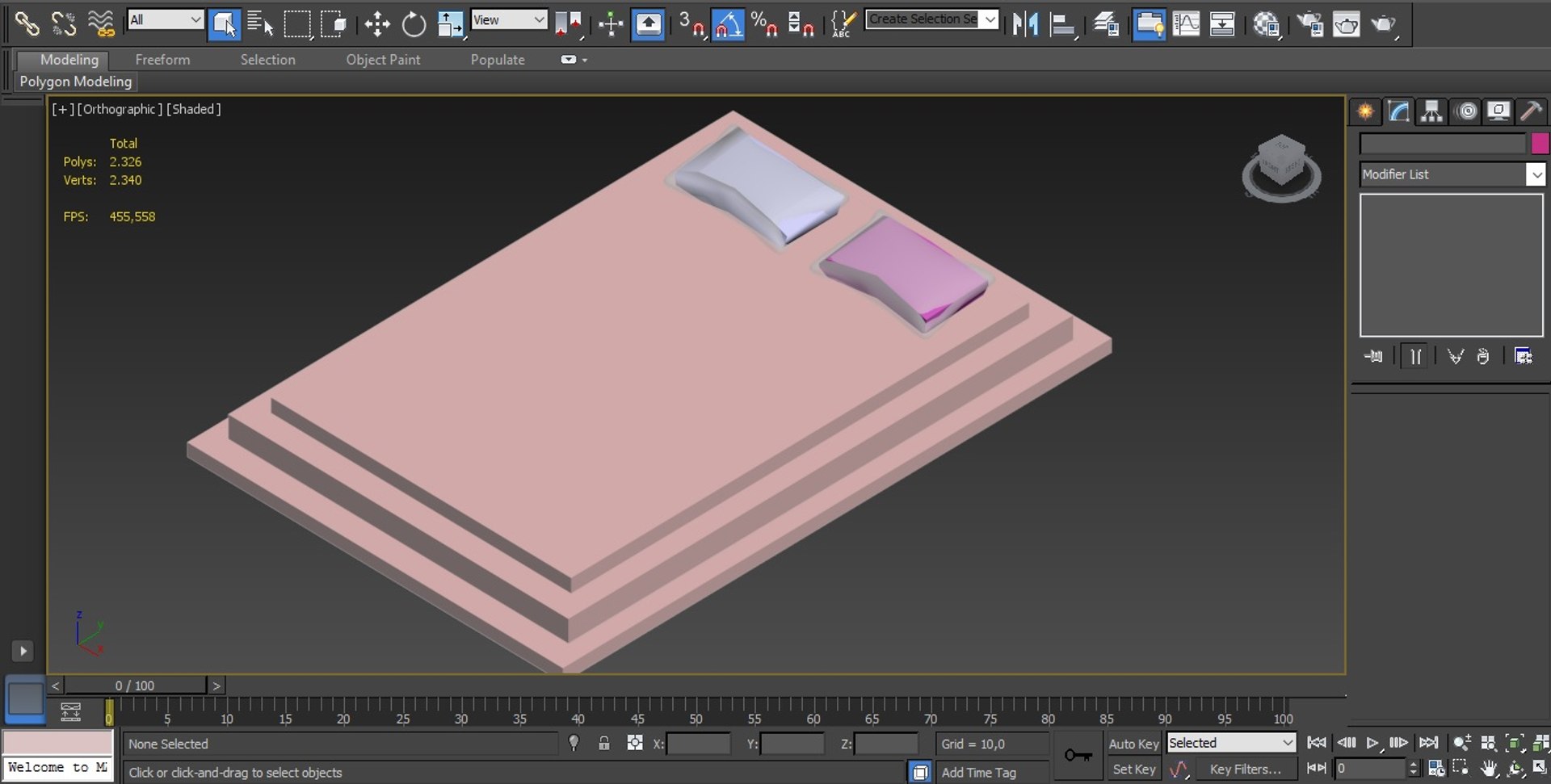Open Curve Editor
1551x784 pixels.
click(1185, 23)
